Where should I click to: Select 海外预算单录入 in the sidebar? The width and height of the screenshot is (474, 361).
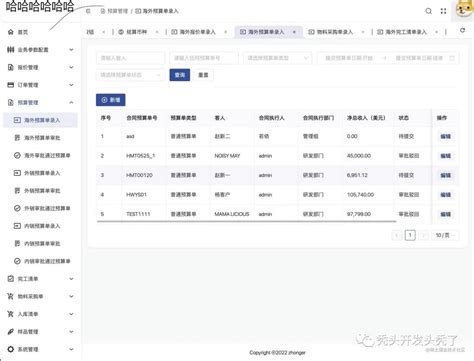click(40, 120)
